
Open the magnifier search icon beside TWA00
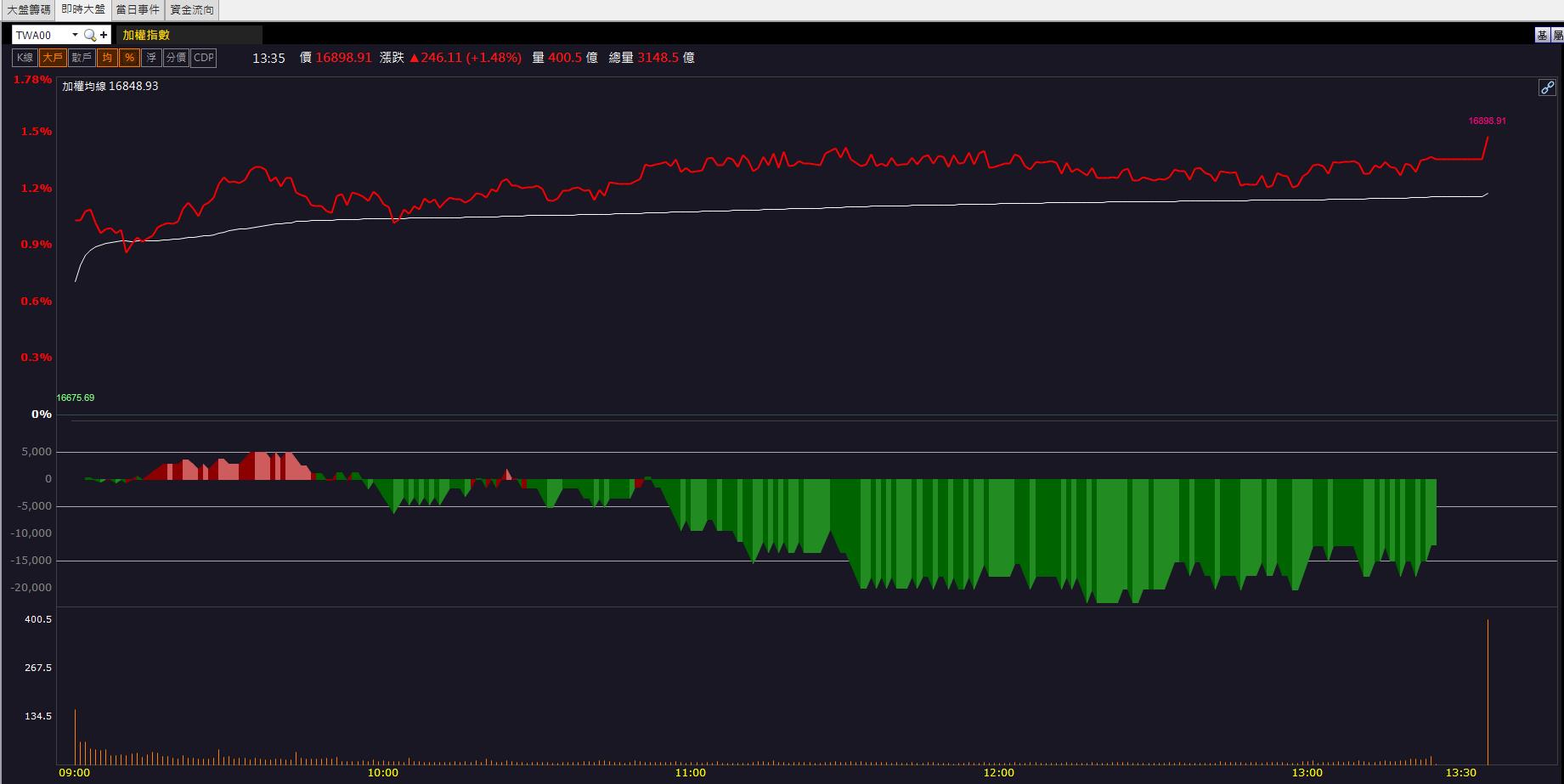point(89,35)
